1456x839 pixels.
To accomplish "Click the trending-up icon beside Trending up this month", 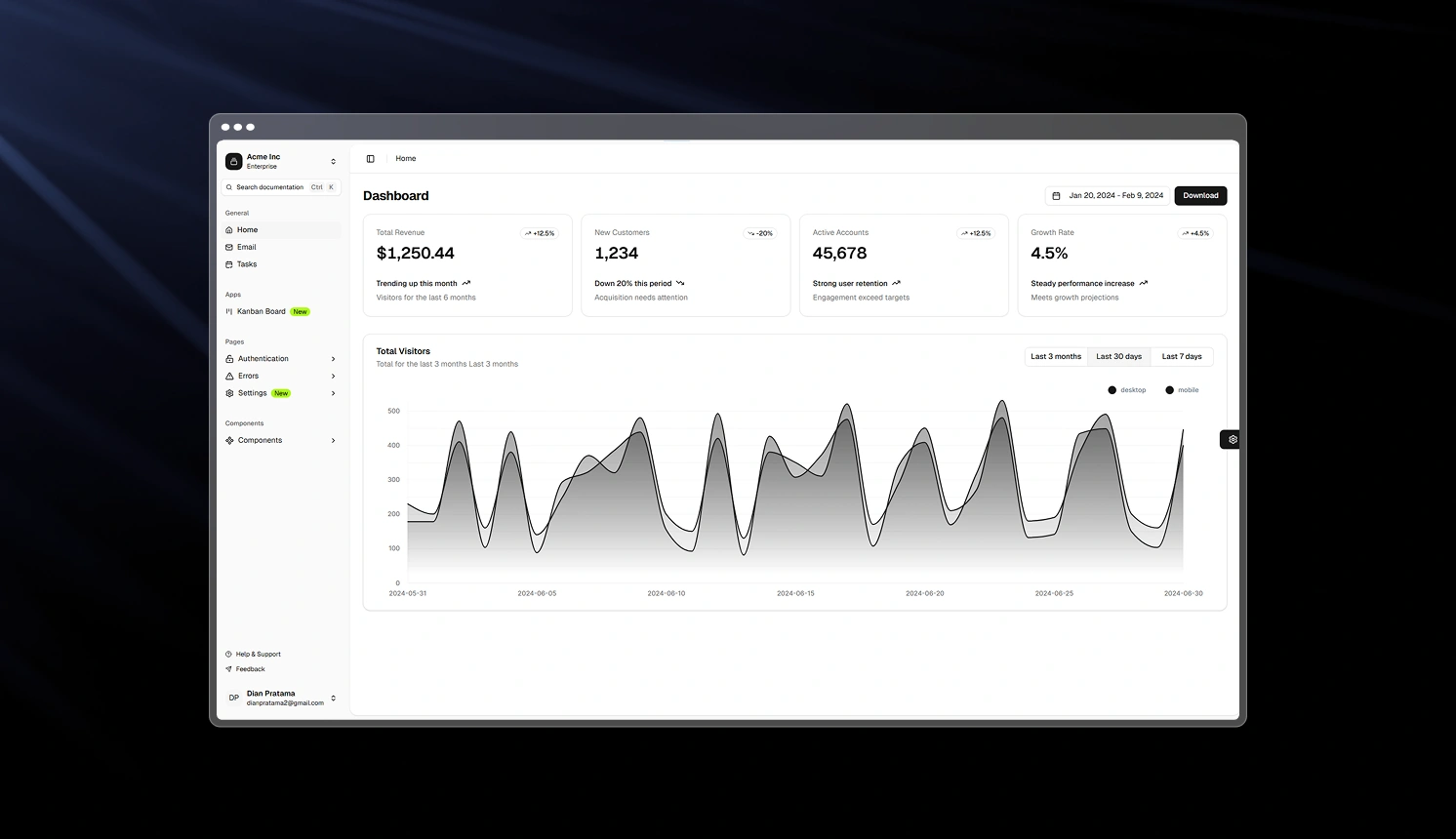I will click(466, 283).
